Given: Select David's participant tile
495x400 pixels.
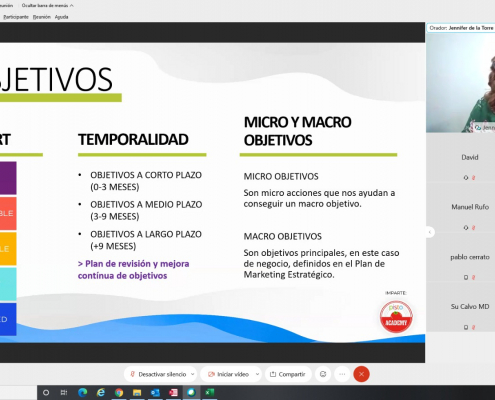Looking at the screenshot, I should (x=461, y=158).
